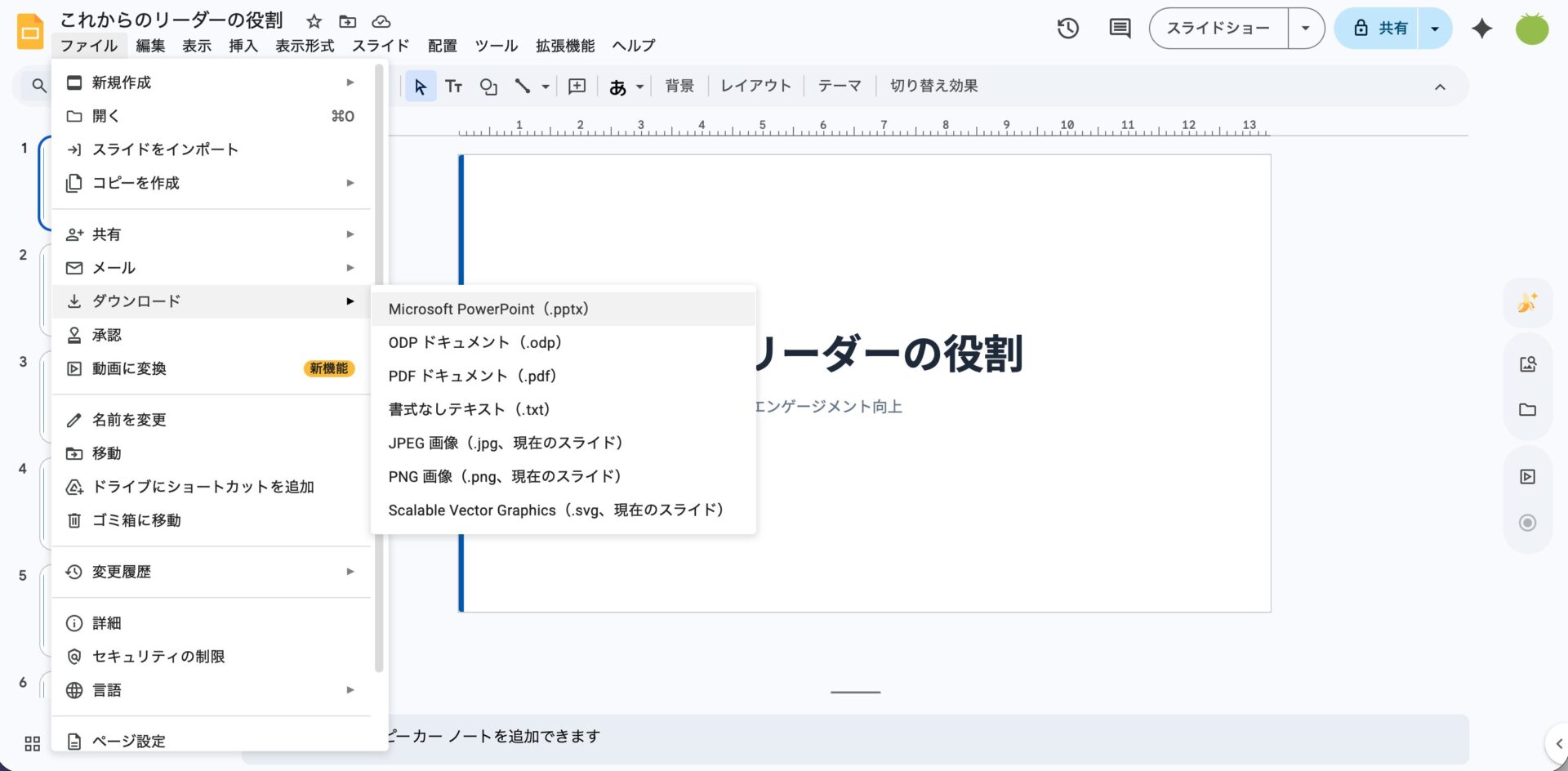Select the text box tool

[x=453, y=87]
